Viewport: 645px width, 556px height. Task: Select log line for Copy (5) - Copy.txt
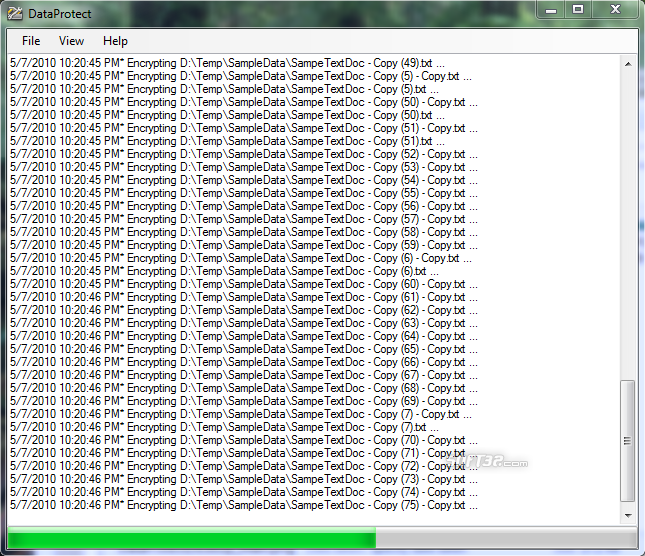[241, 76]
